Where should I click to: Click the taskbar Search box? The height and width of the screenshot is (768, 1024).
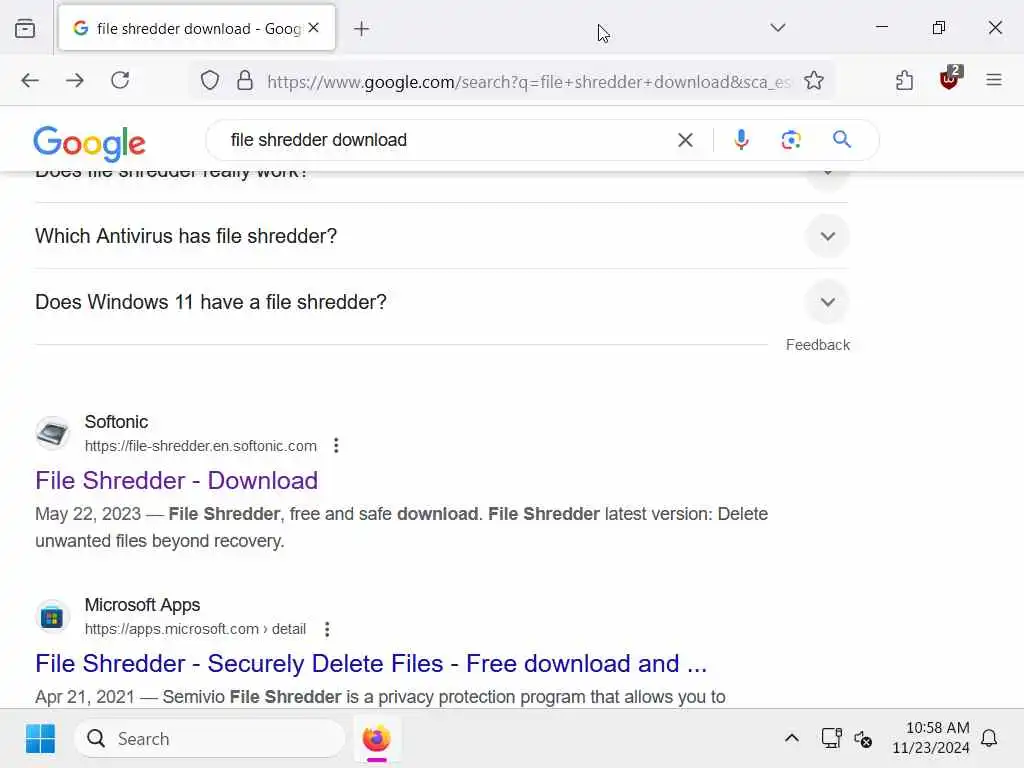[210, 739]
